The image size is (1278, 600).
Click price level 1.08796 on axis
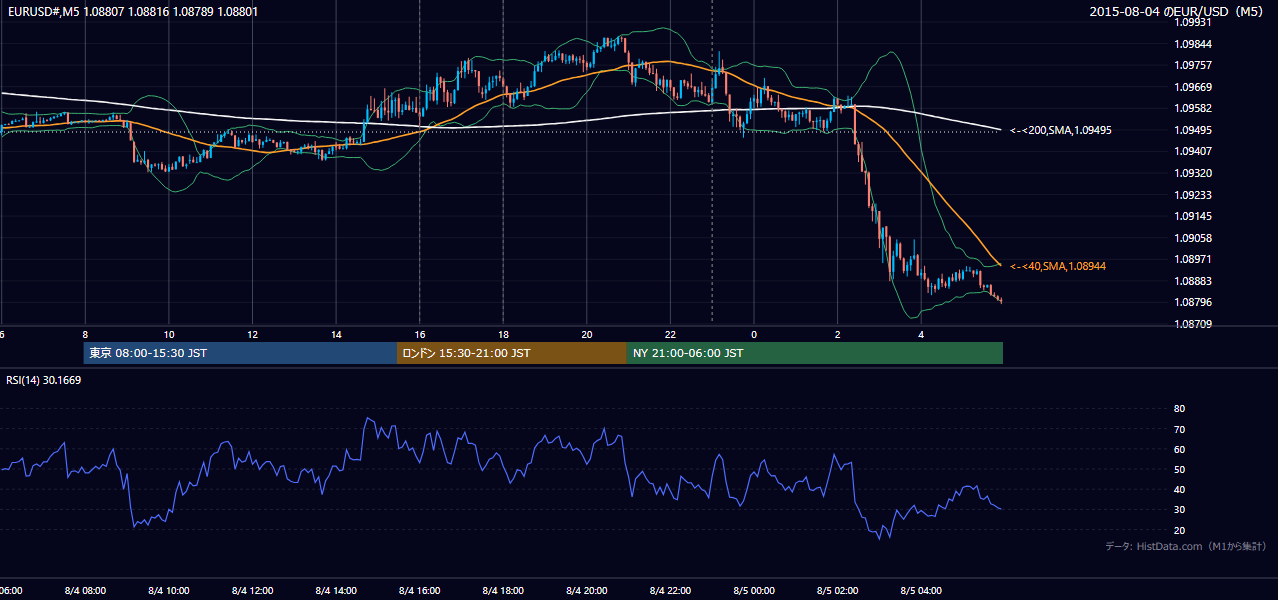click(x=1194, y=302)
